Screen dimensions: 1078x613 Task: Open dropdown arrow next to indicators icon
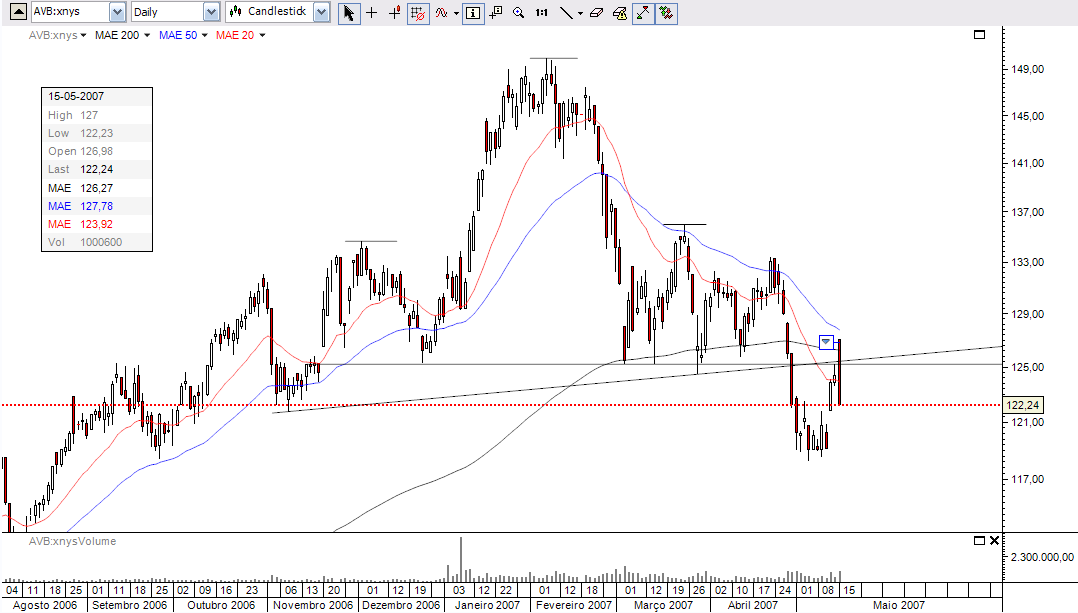(456, 12)
